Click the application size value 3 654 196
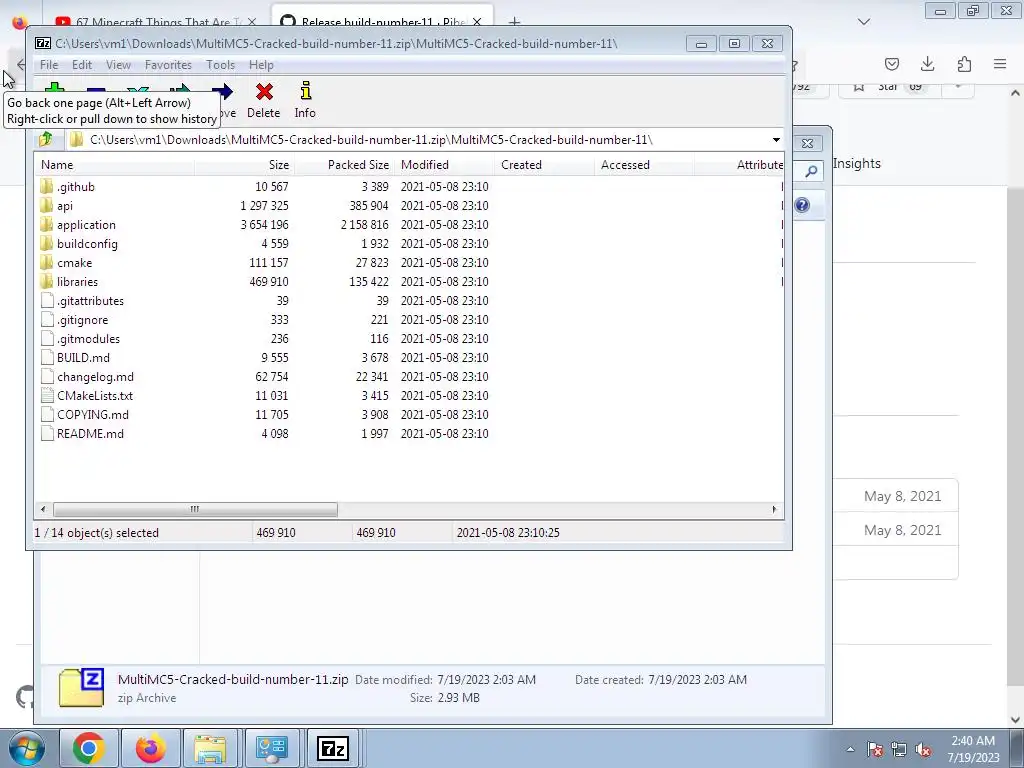 pos(264,225)
